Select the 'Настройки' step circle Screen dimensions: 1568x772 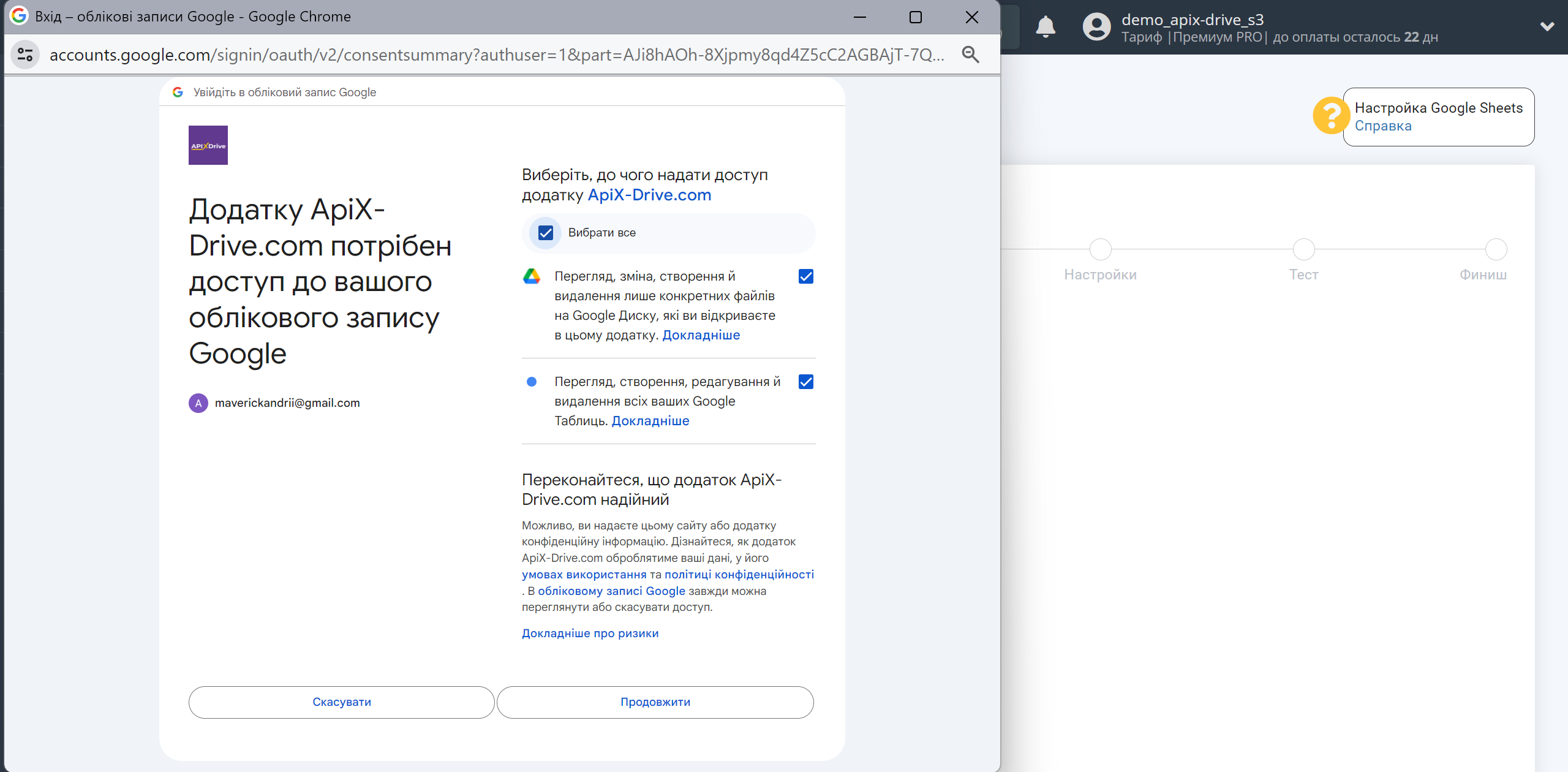click(1100, 249)
